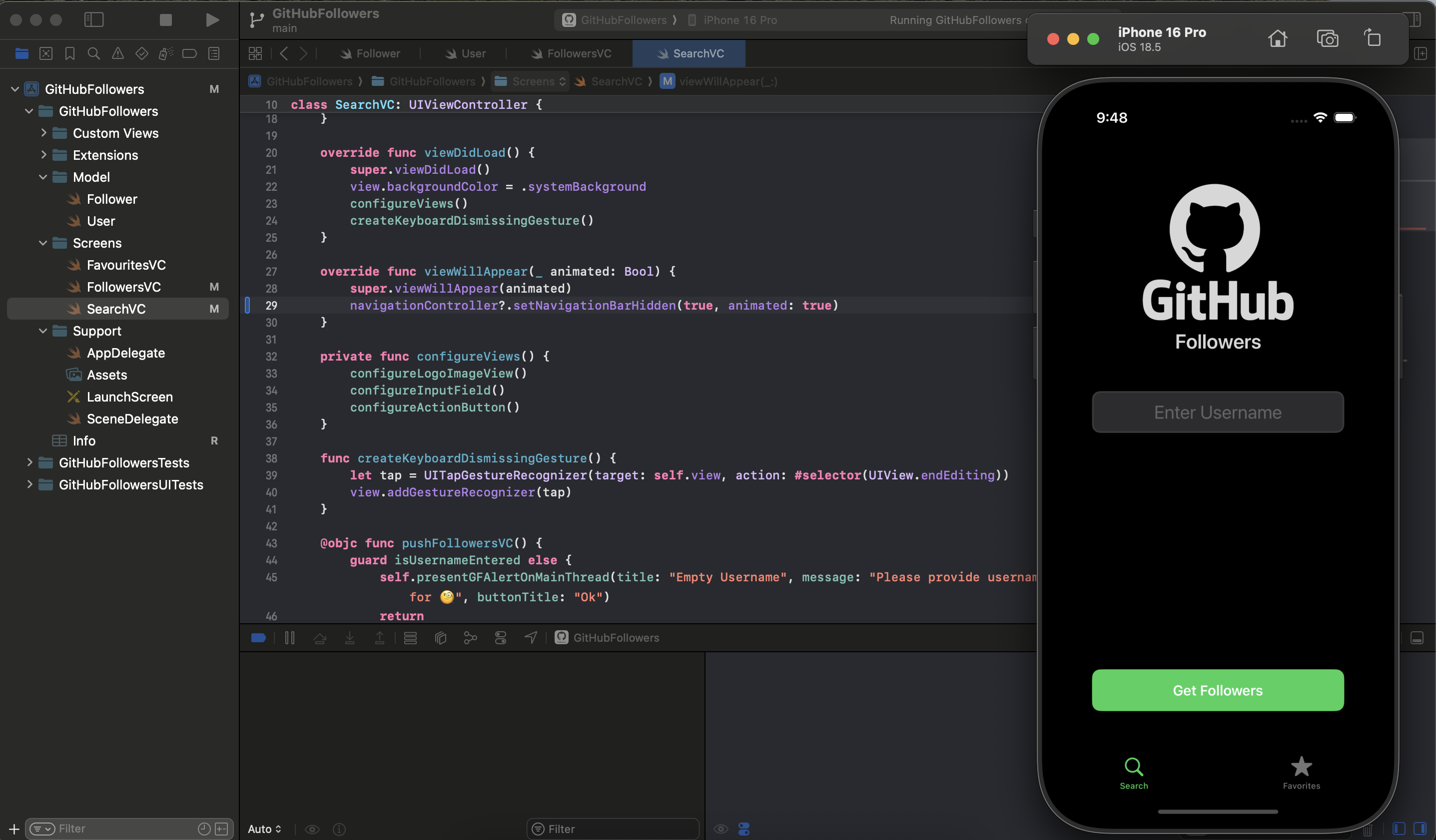The image size is (1436, 840).
Task: Open the Debug navigator spray icon
Action: point(166,53)
